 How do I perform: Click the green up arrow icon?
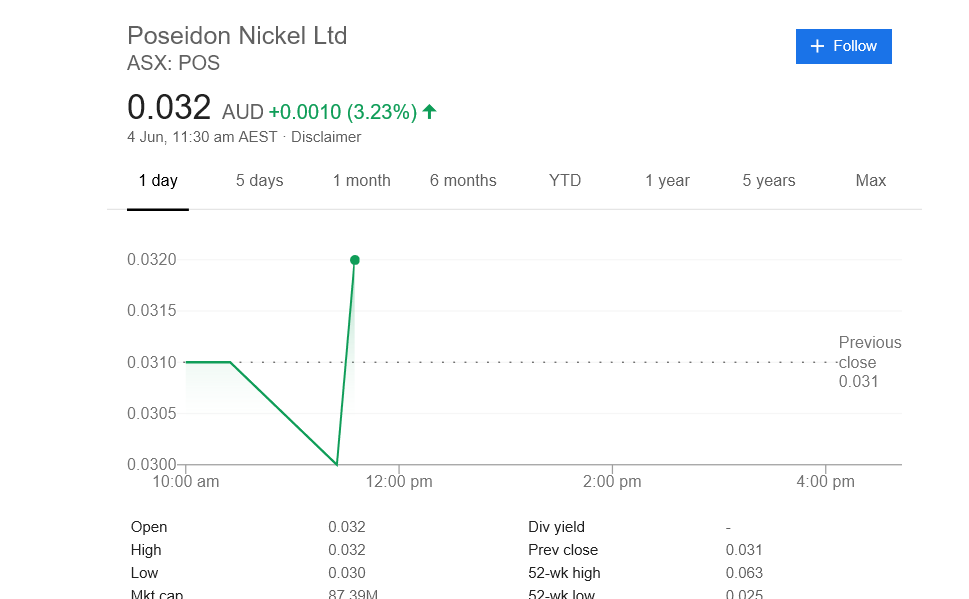(x=430, y=112)
